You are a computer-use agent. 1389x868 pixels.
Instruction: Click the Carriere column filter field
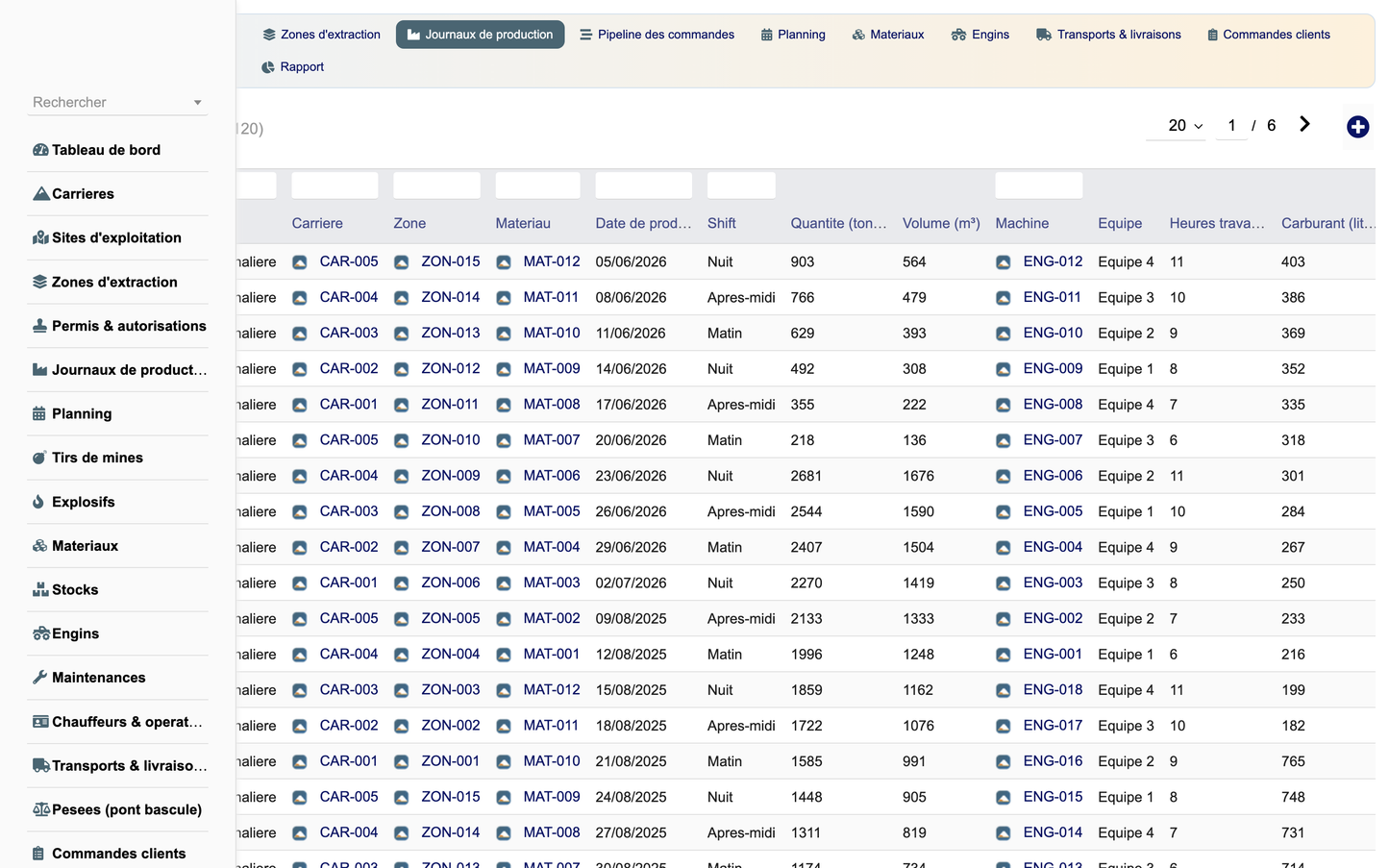click(x=335, y=186)
